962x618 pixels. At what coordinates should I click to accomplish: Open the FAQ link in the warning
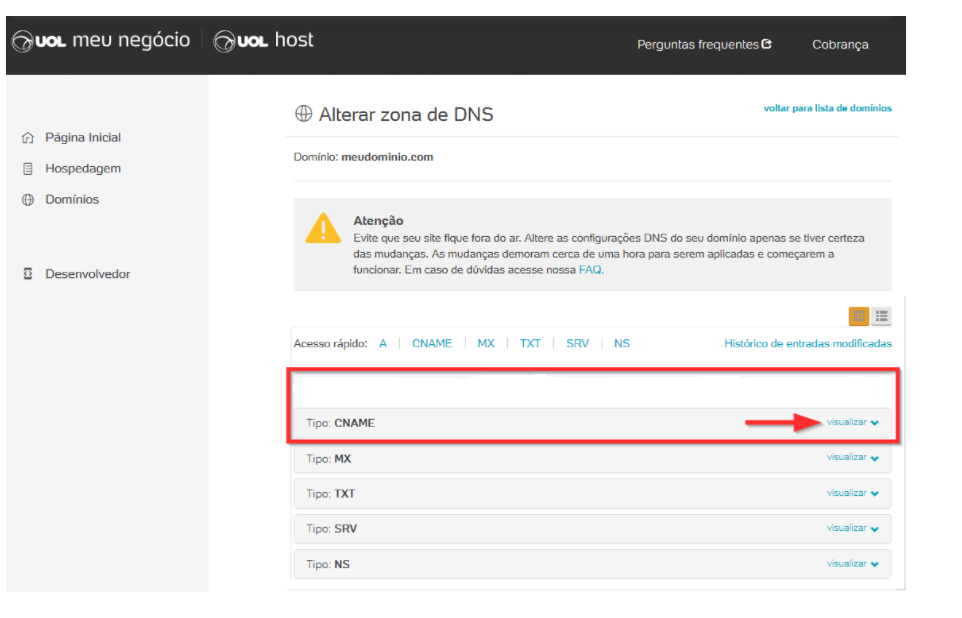tap(591, 270)
